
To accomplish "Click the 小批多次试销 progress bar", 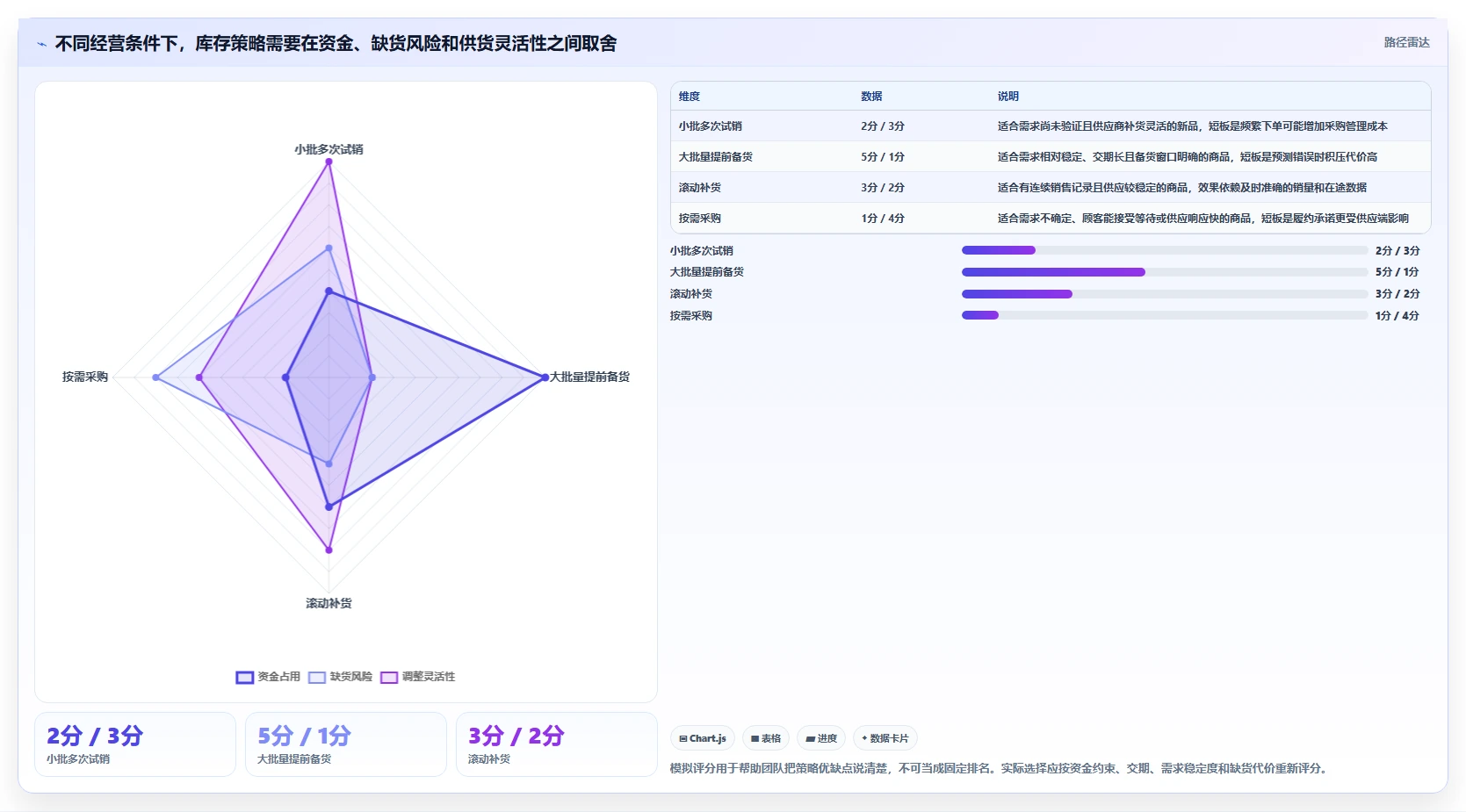I will coord(1165,250).
